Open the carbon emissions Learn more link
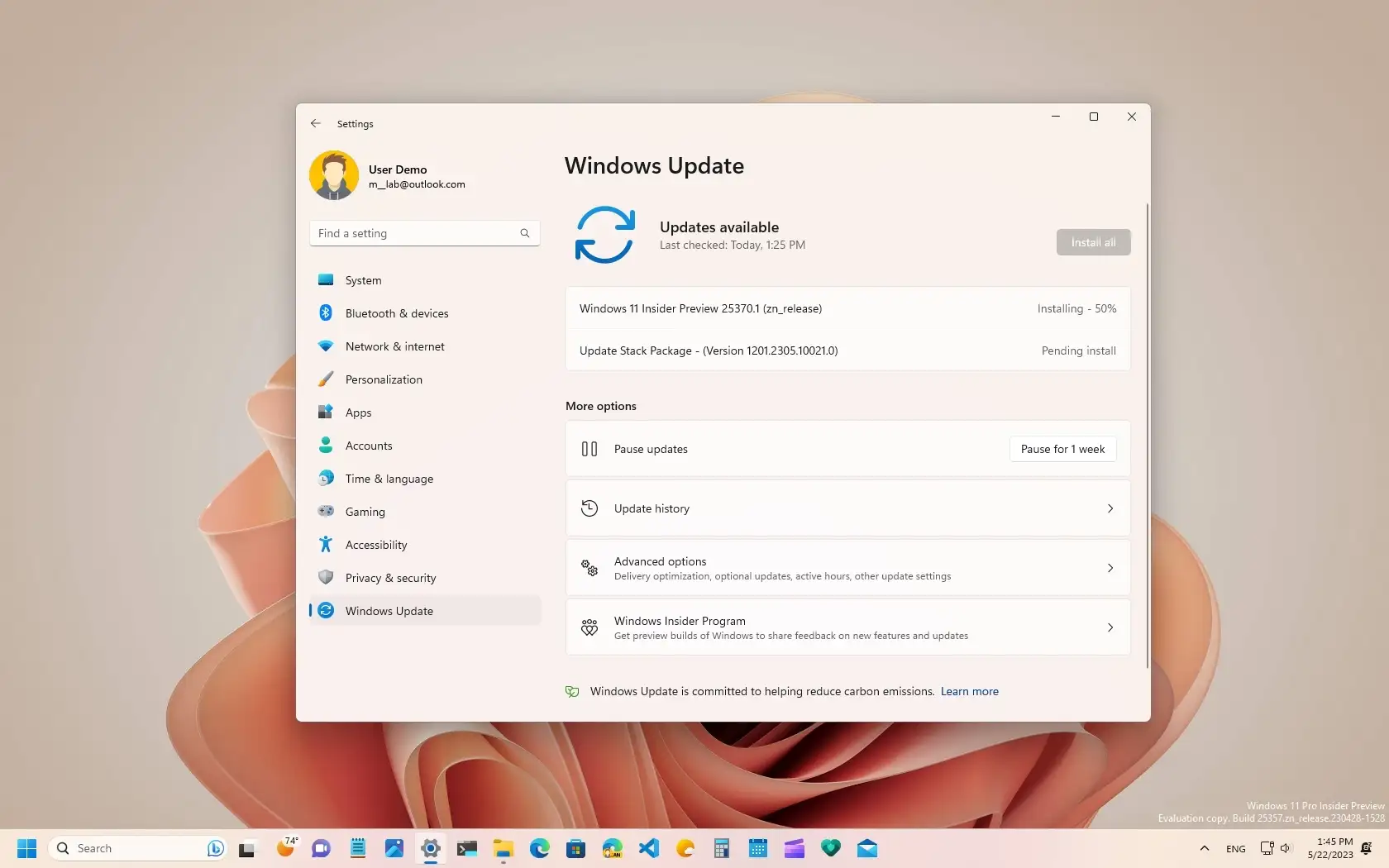This screenshot has height=868, width=1389. click(x=969, y=691)
